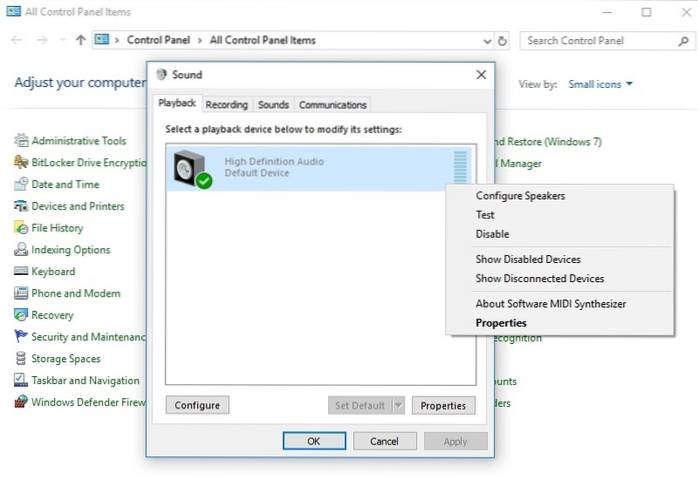This screenshot has width=698, height=479.
Task: Open the address bar history dropdown
Action: tap(487, 41)
